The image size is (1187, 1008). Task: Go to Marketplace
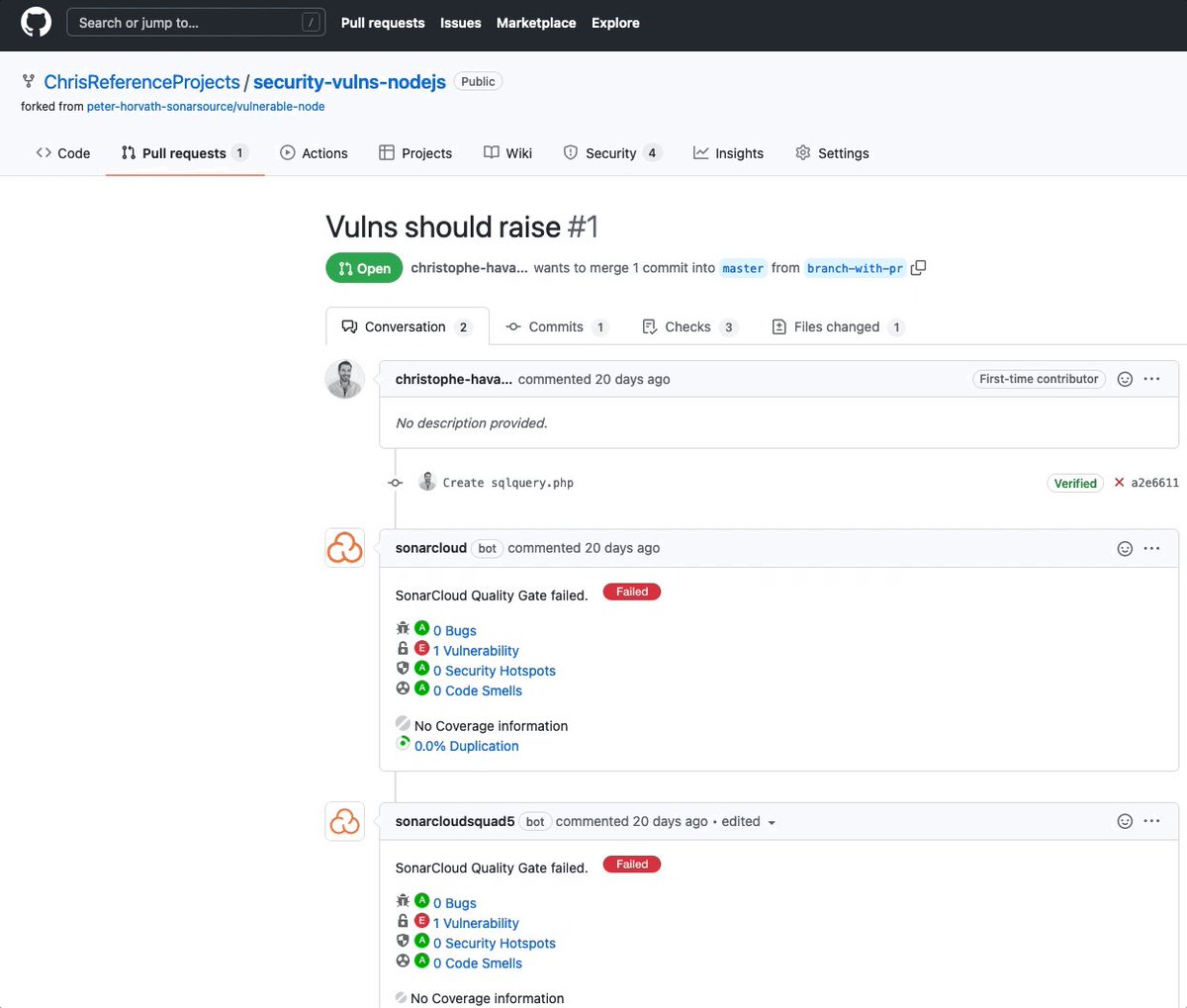536,23
